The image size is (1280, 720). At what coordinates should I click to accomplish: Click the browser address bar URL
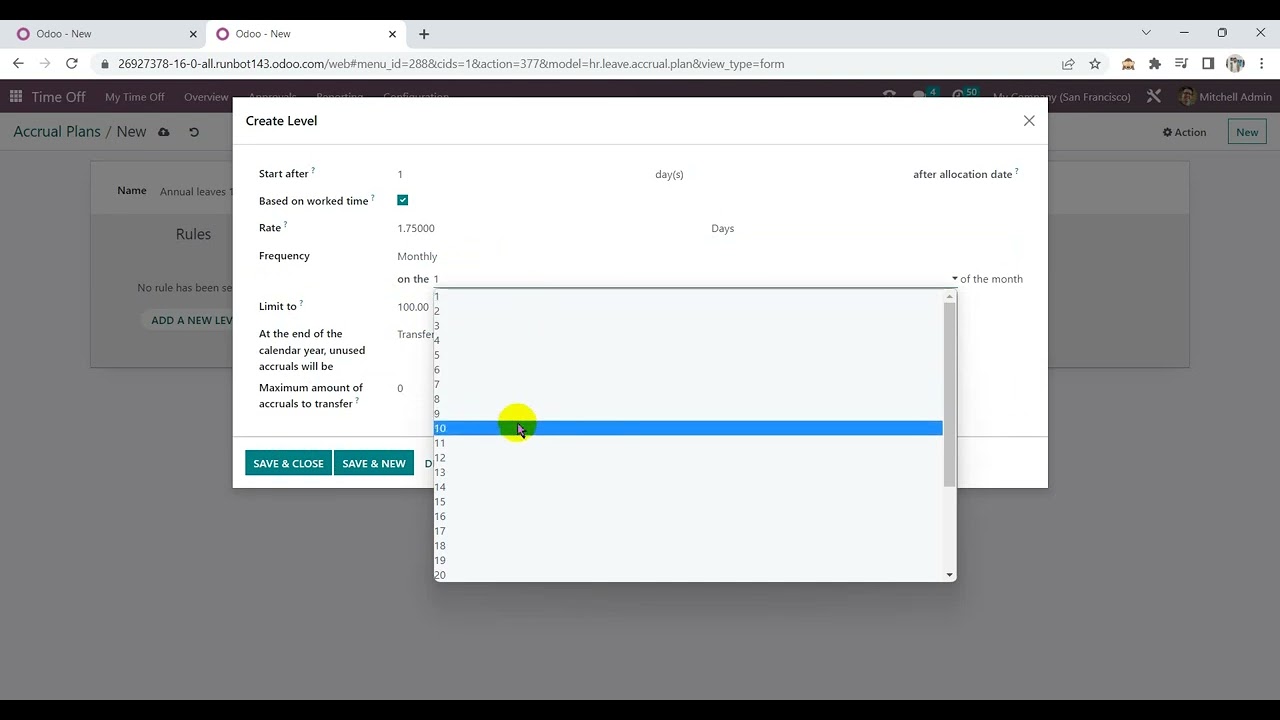(x=451, y=63)
